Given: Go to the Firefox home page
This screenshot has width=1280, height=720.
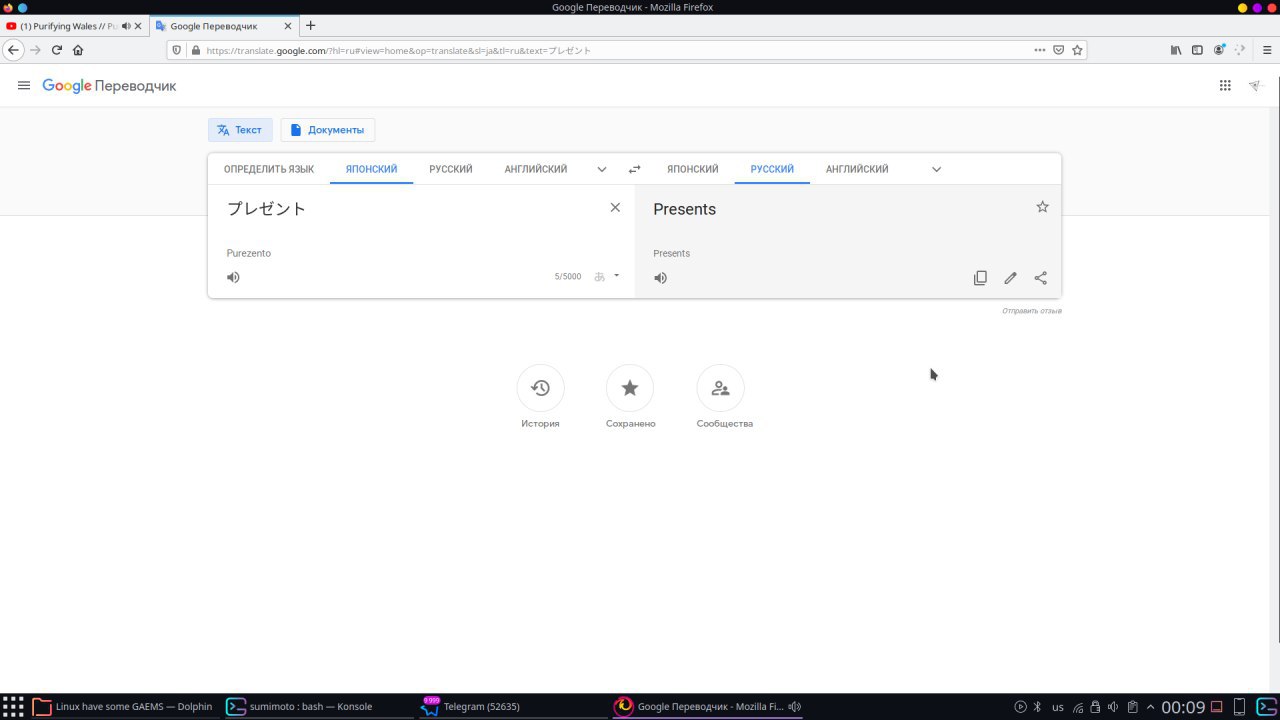Looking at the screenshot, I should [78, 50].
